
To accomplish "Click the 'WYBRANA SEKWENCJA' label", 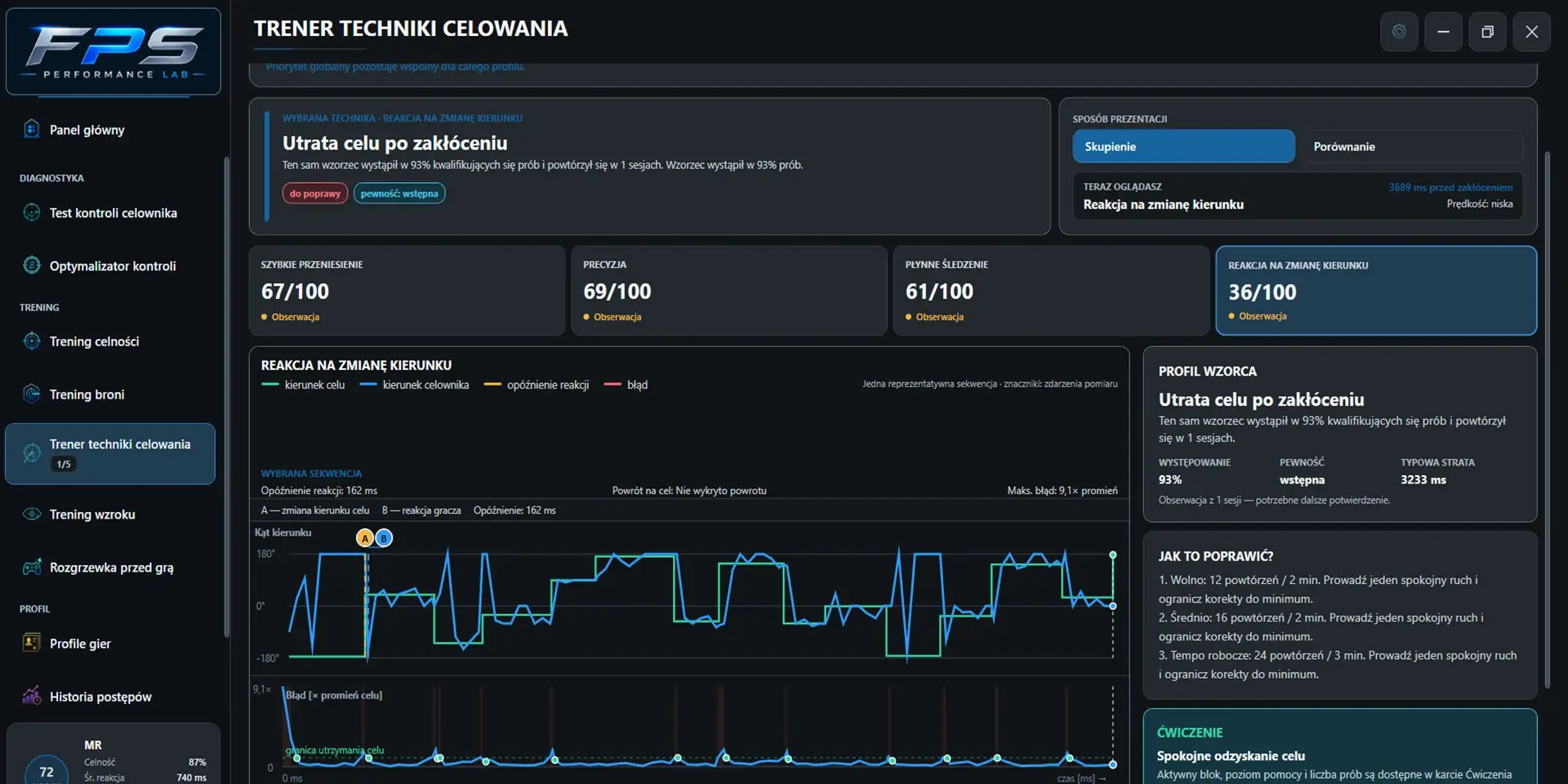I will tap(311, 474).
